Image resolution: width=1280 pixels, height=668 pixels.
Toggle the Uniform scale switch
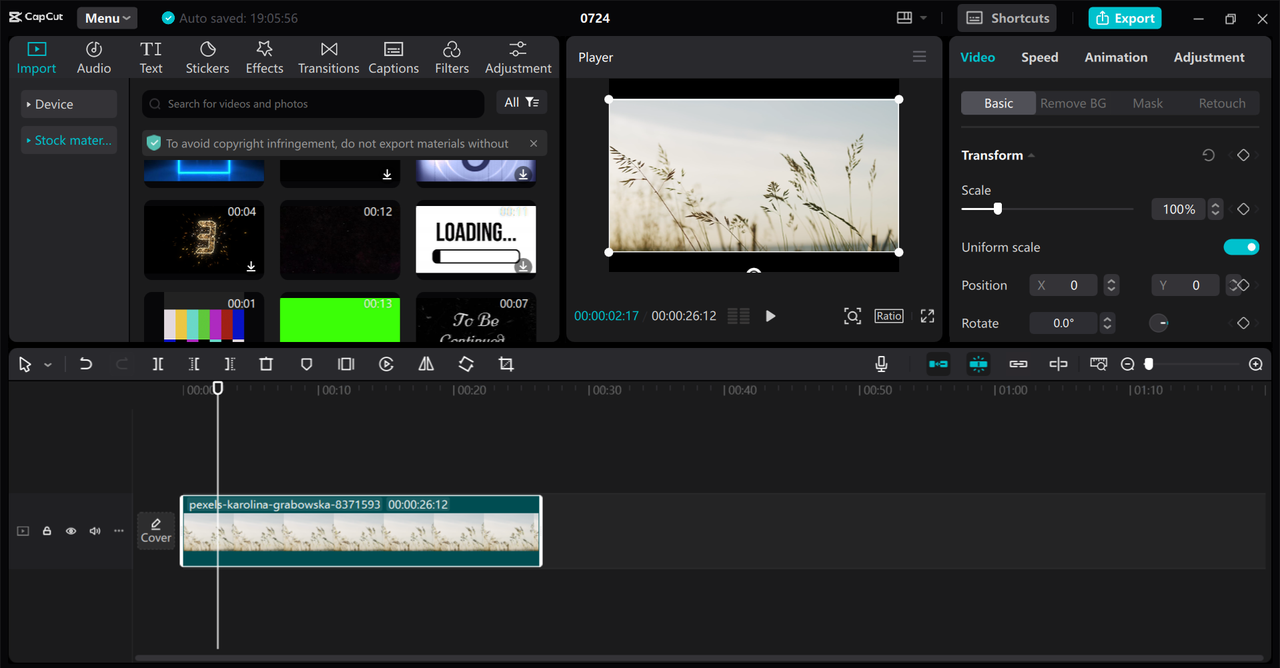[1241, 247]
